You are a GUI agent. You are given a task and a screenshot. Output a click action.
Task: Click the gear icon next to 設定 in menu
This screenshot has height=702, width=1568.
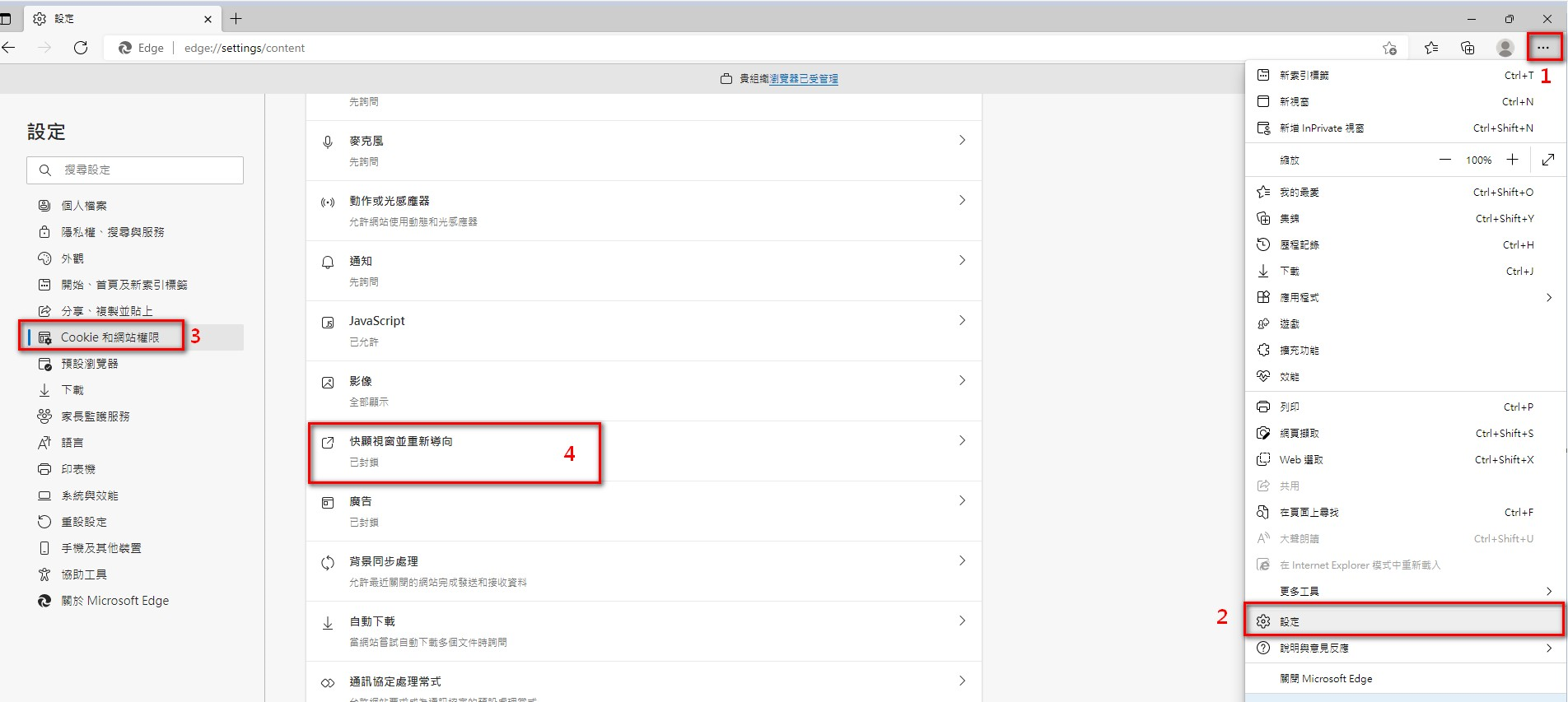(x=1263, y=621)
